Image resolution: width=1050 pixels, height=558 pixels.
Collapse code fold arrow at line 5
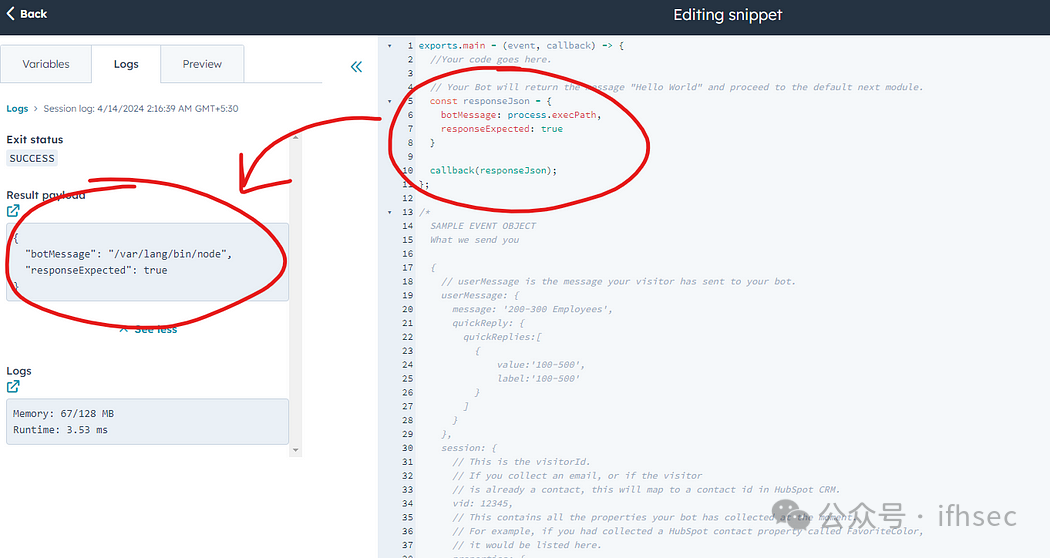[390, 101]
